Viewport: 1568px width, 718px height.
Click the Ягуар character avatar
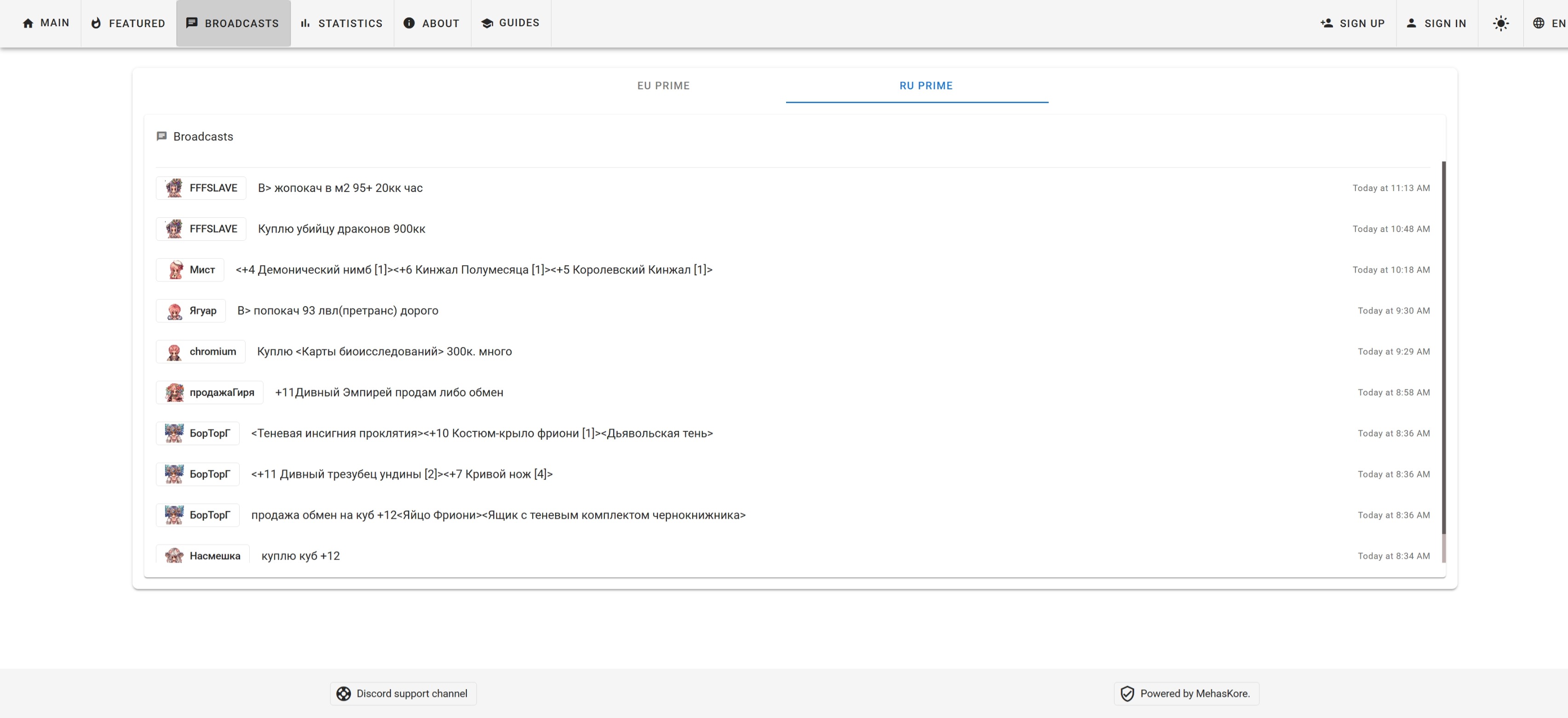(174, 311)
